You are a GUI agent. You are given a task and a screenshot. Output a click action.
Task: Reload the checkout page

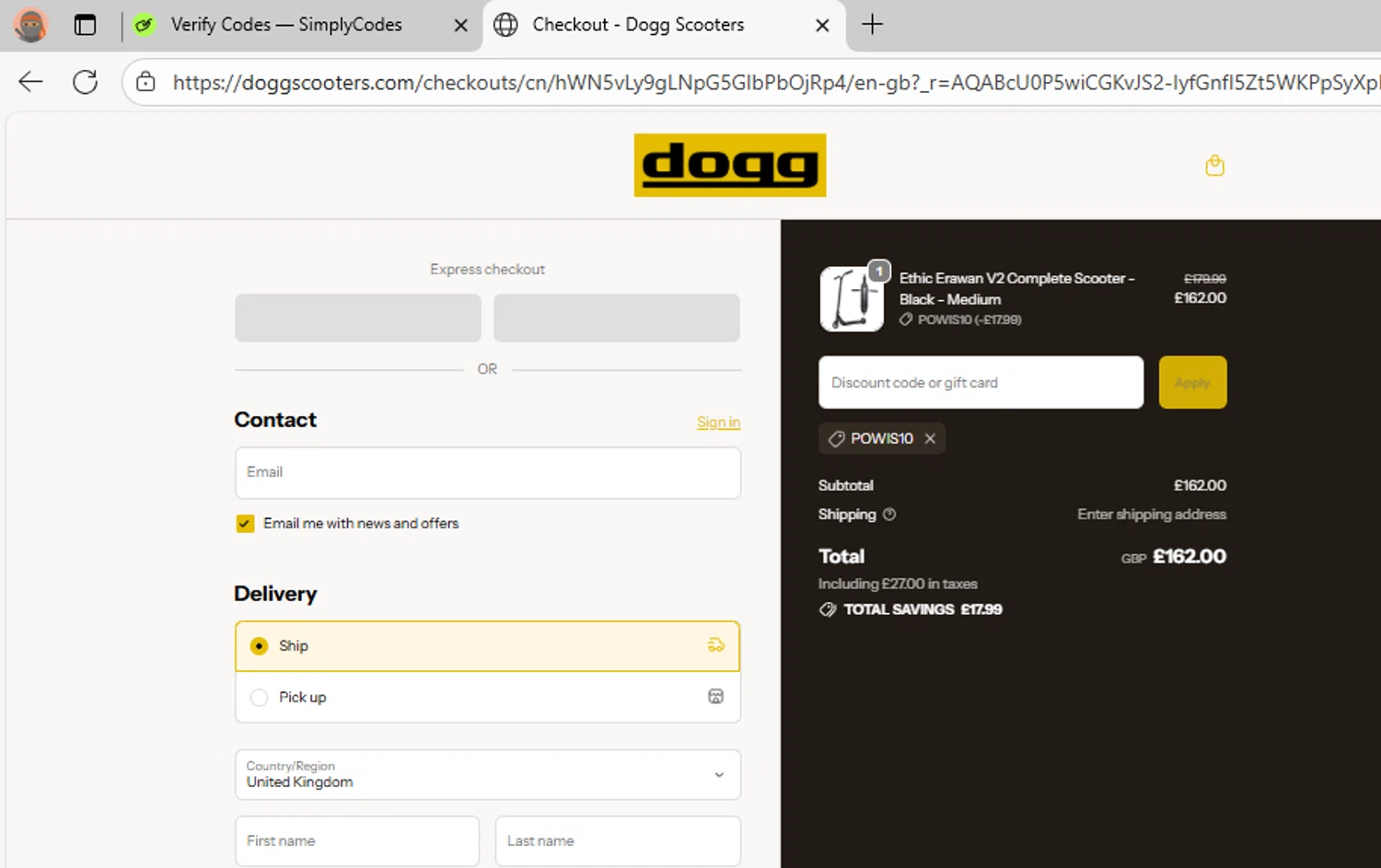[x=86, y=82]
